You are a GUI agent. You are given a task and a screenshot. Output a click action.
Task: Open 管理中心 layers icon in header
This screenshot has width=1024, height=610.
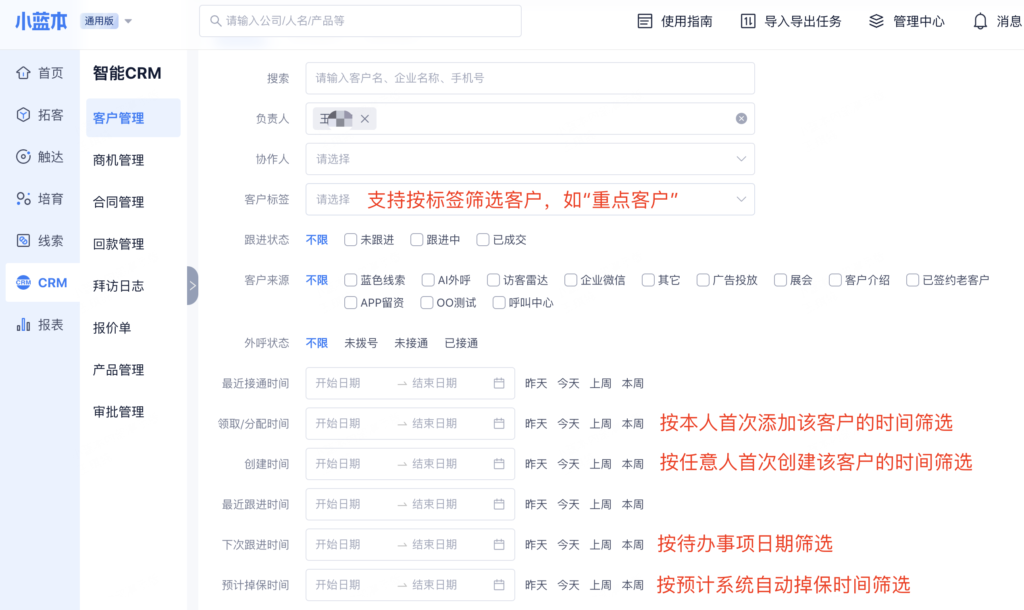click(876, 21)
